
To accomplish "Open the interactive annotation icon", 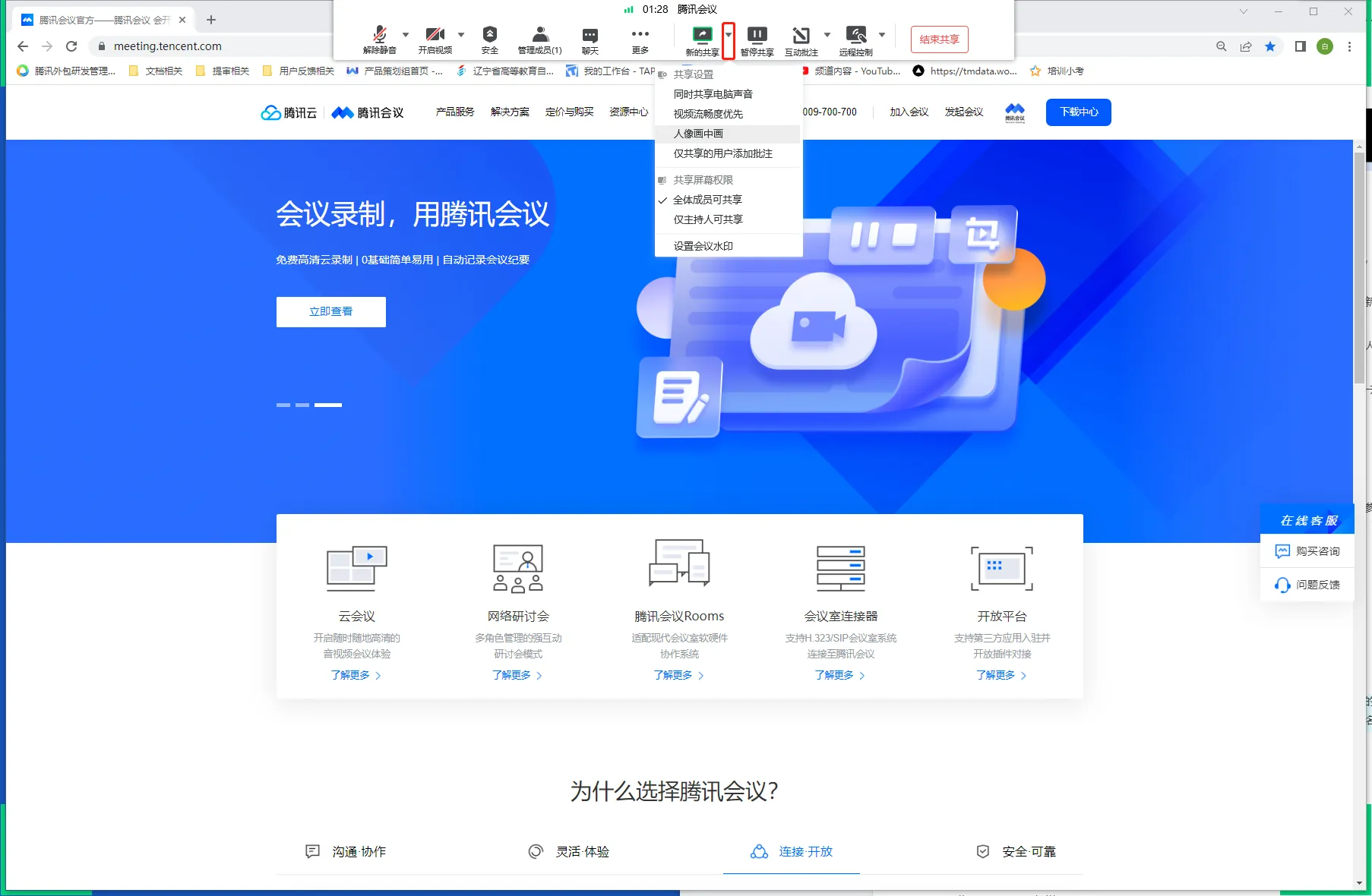I will point(801,35).
